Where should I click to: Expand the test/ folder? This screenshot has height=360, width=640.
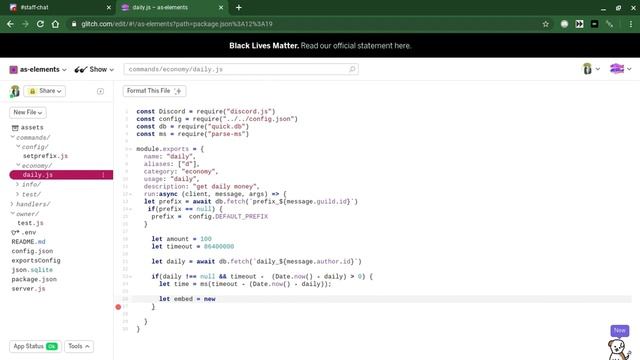(29, 194)
